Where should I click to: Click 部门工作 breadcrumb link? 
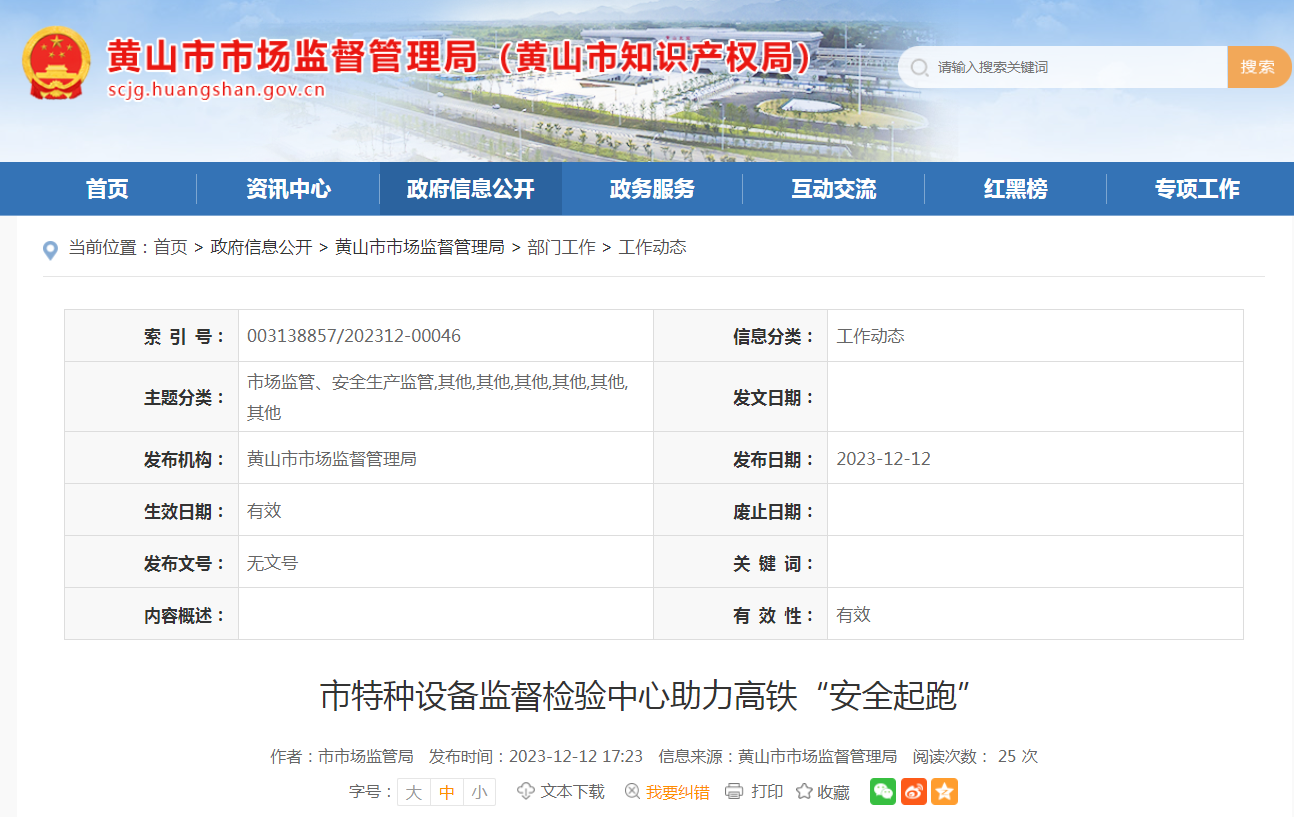click(x=561, y=247)
